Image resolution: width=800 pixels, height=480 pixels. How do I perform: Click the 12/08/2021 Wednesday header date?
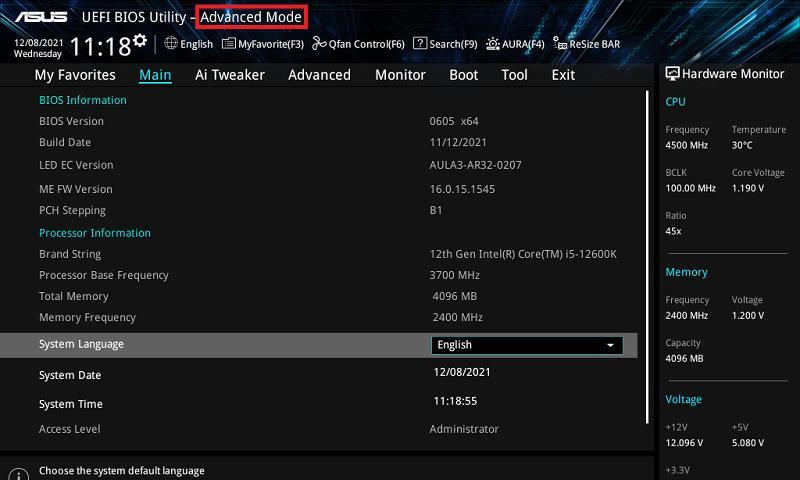click(x=38, y=48)
